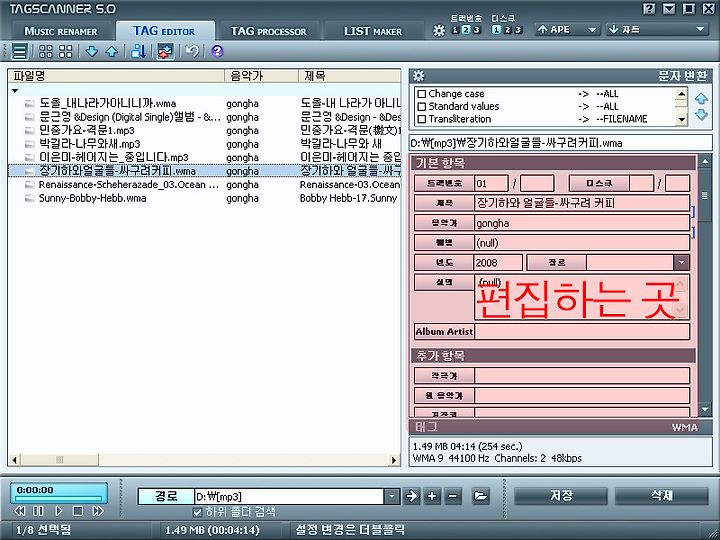
Task: Stop the audio playback
Action: (78, 511)
